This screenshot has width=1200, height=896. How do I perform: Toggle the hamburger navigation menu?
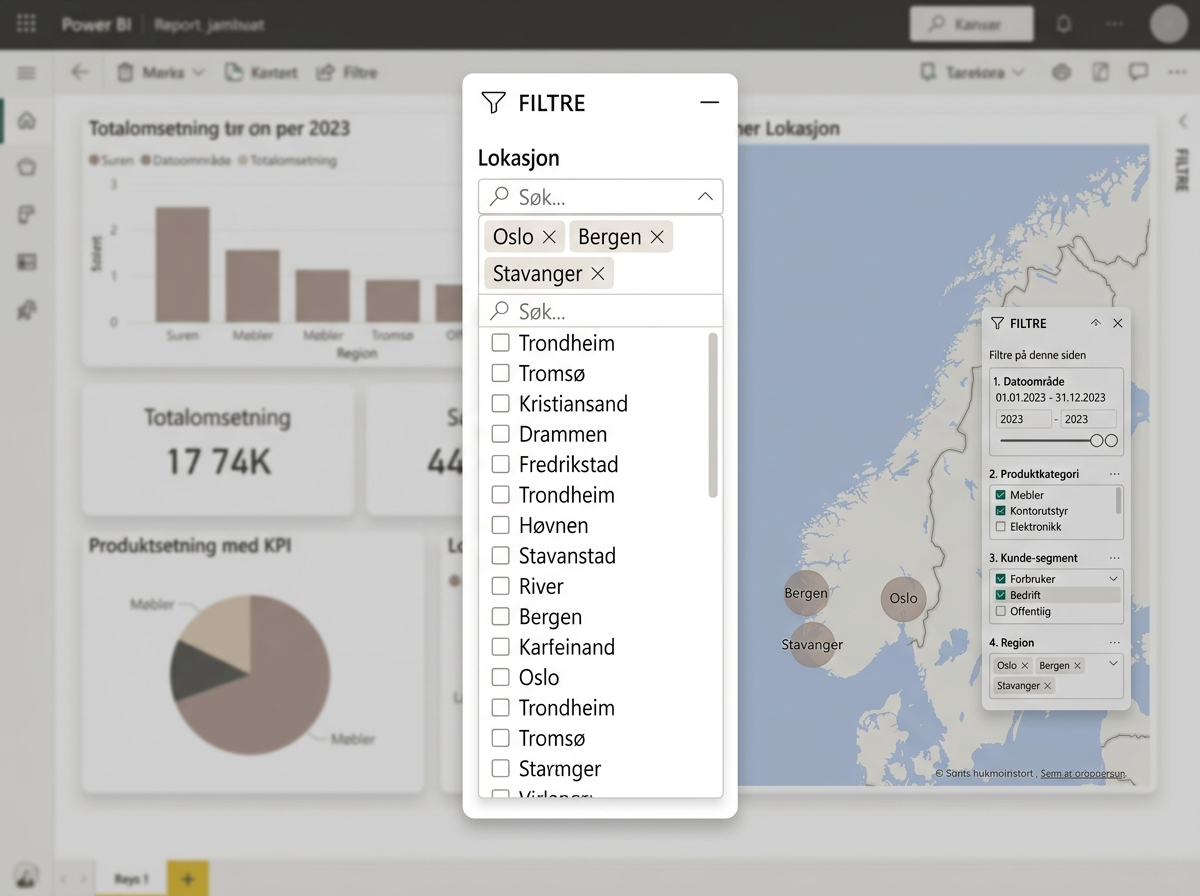pyautogui.click(x=26, y=73)
